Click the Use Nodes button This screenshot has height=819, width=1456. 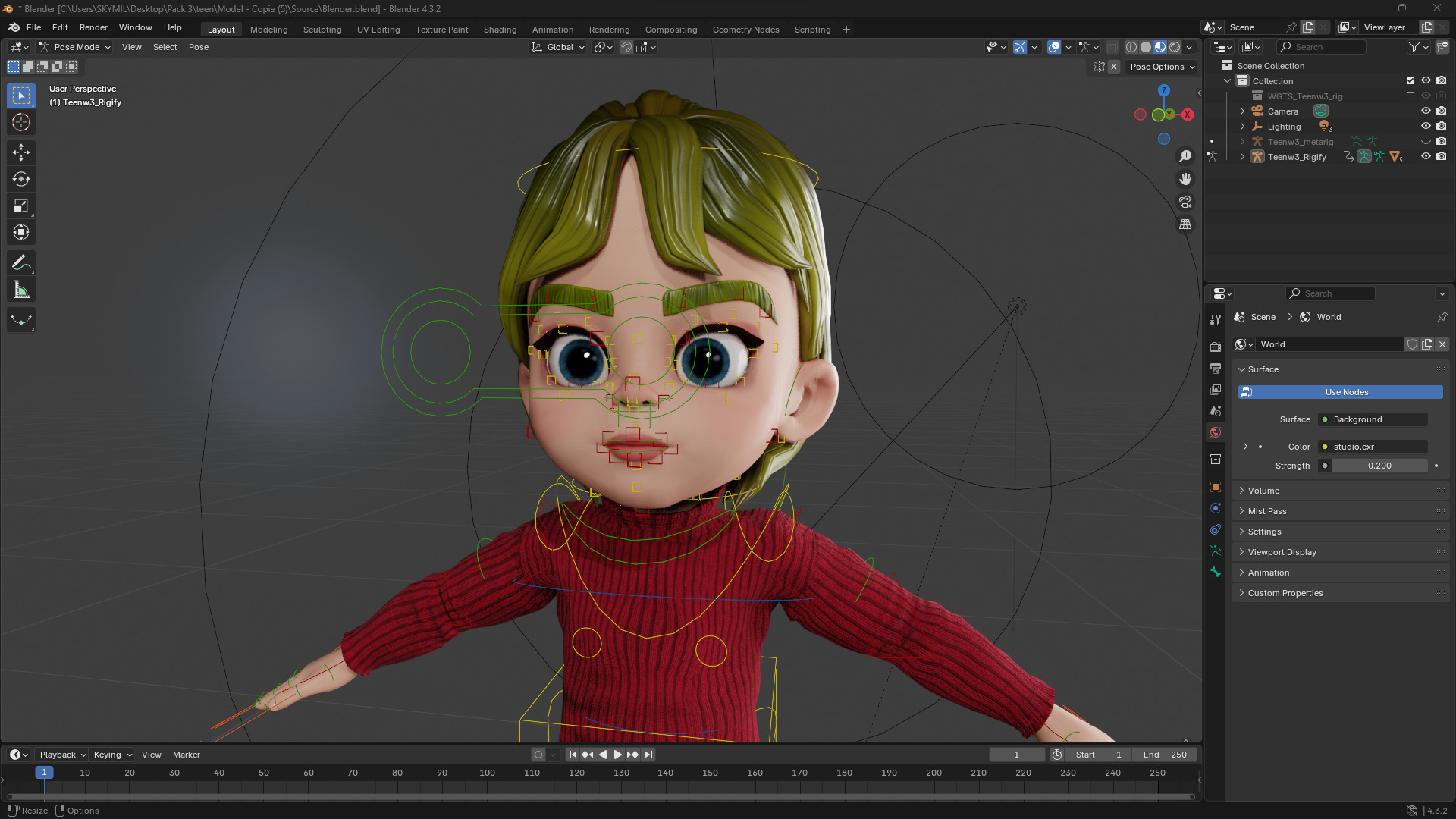click(x=1340, y=392)
